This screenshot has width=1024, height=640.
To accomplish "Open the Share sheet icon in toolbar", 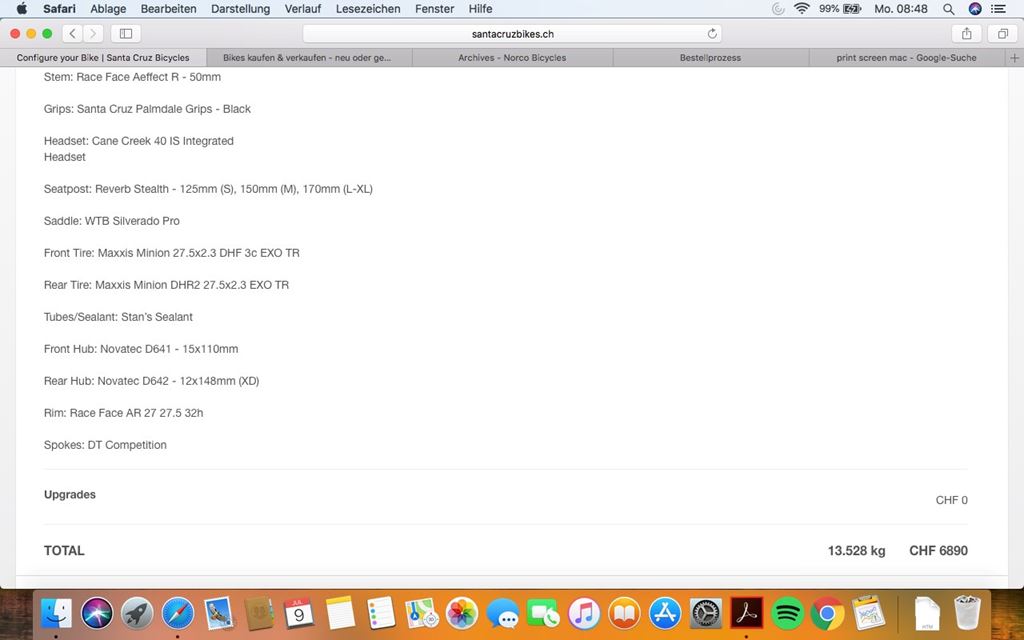I will (967, 34).
